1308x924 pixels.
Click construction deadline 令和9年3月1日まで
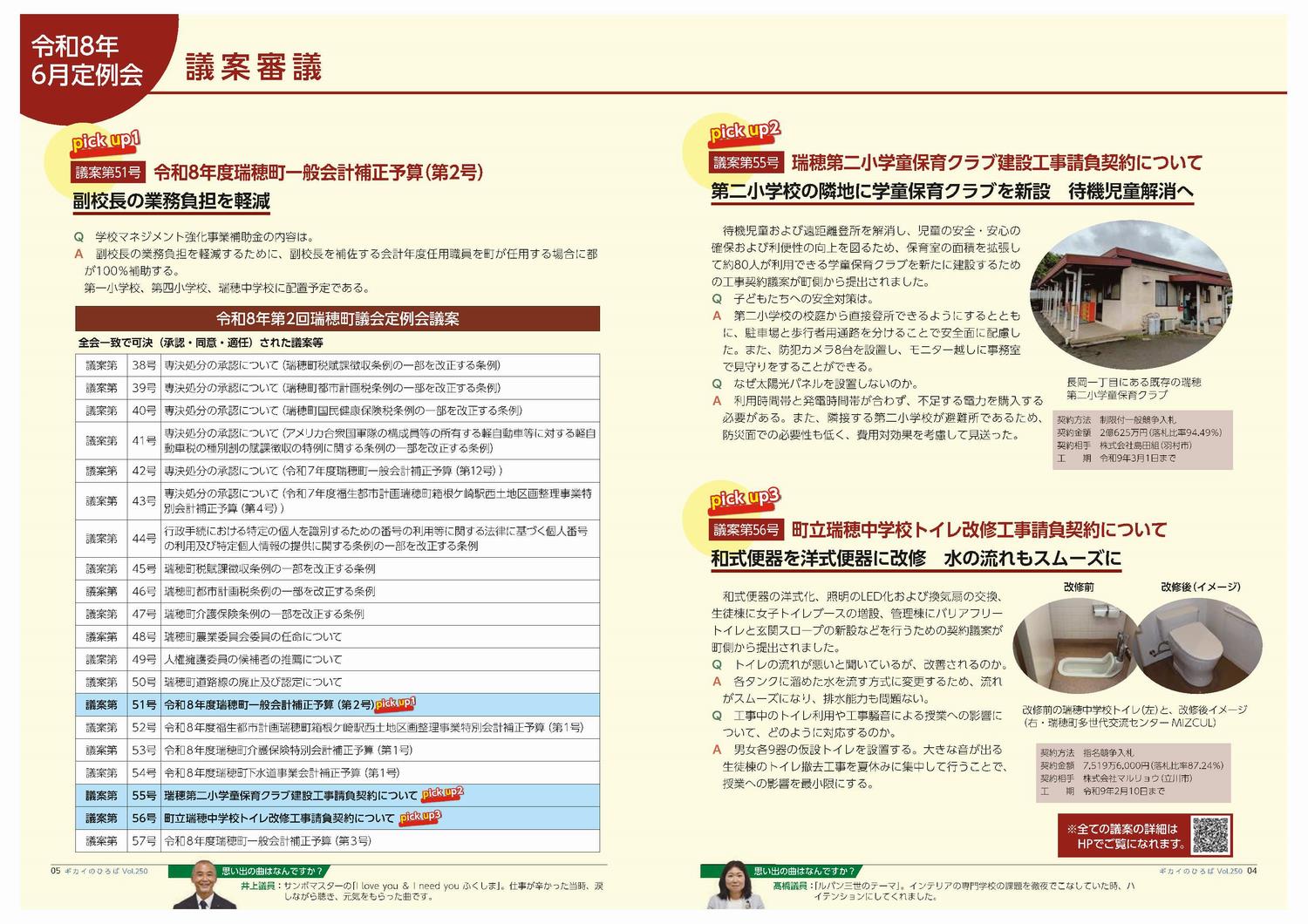tap(1137, 458)
